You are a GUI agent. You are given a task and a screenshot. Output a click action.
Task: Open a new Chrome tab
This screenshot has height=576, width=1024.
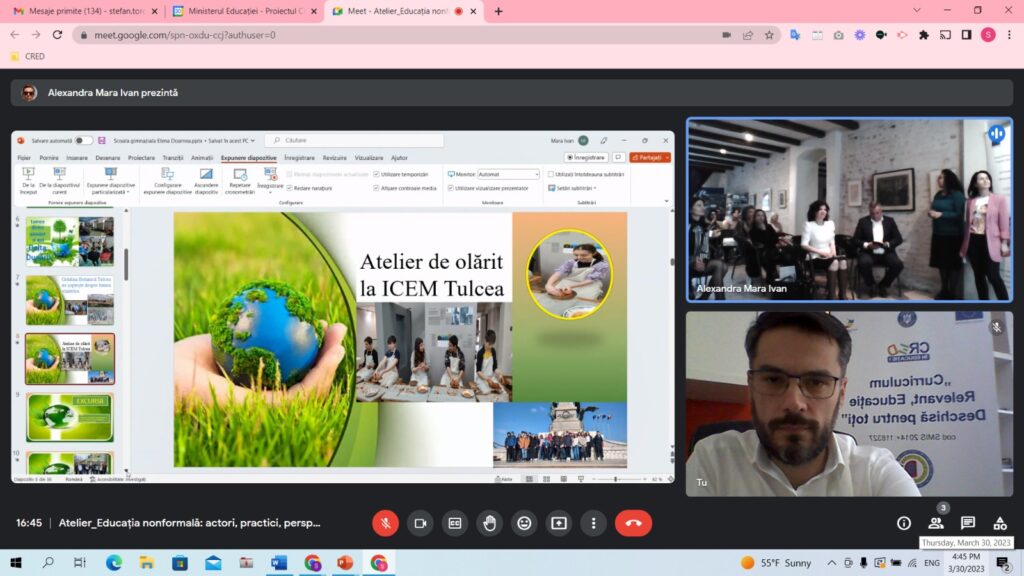tap(499, 11)
